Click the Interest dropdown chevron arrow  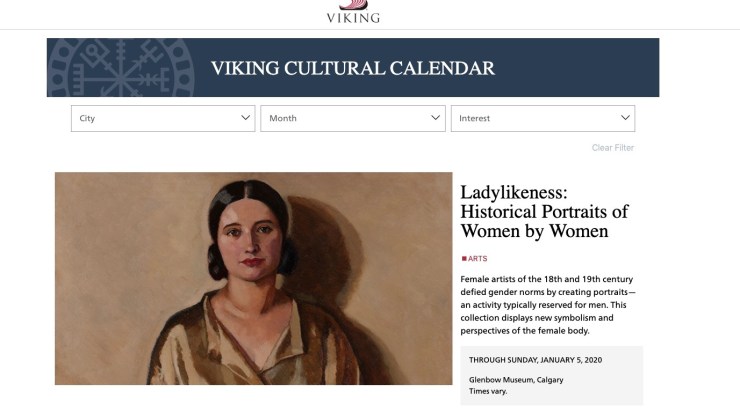click(x=626, y=118)
